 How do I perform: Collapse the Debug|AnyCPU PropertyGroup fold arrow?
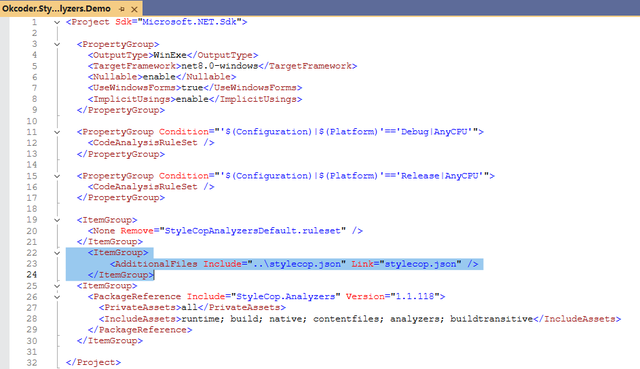[57, 132]
